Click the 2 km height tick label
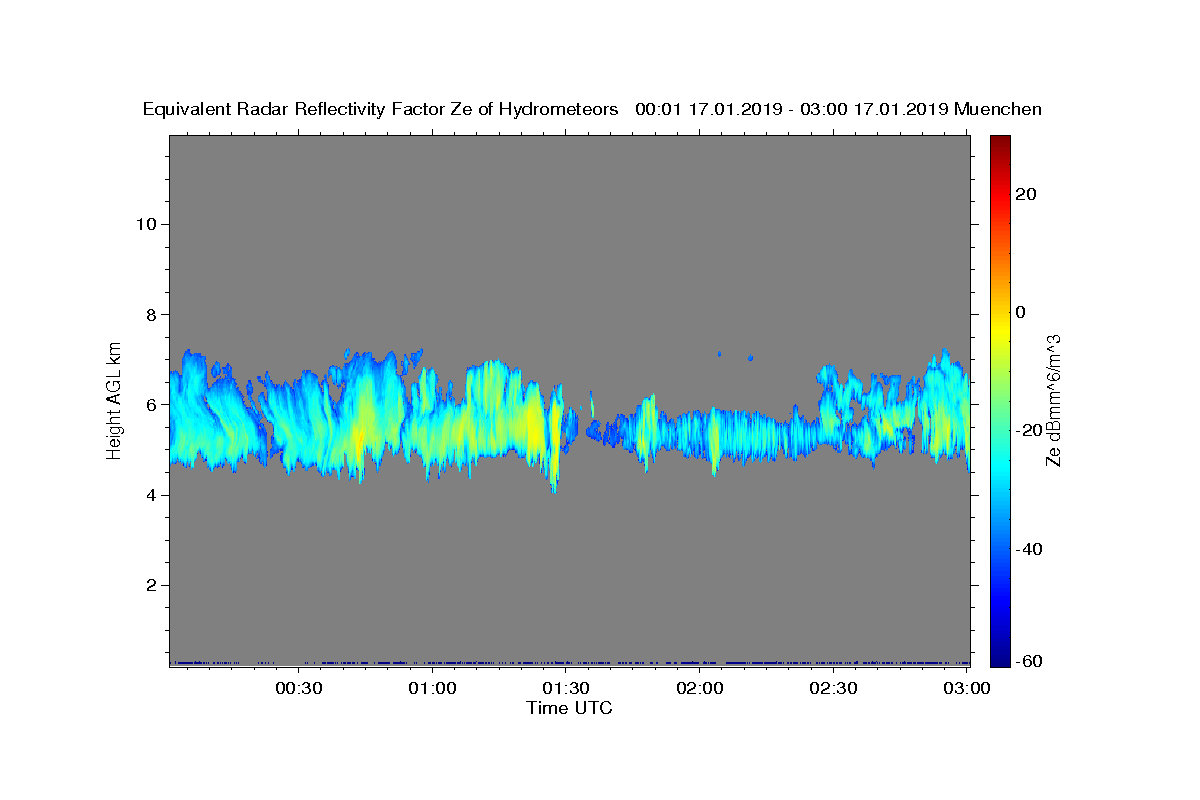 pyautogui.click(x=151, y=585)
